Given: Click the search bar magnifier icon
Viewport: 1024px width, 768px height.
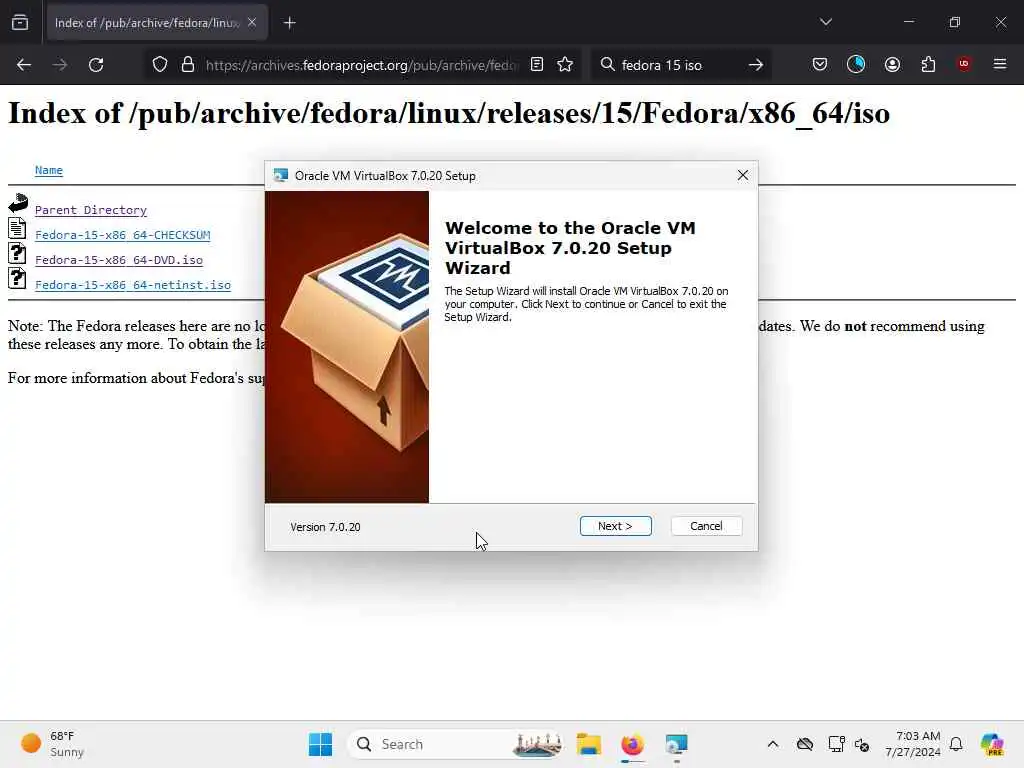Looking at the screenshot, I should point(607,64).
